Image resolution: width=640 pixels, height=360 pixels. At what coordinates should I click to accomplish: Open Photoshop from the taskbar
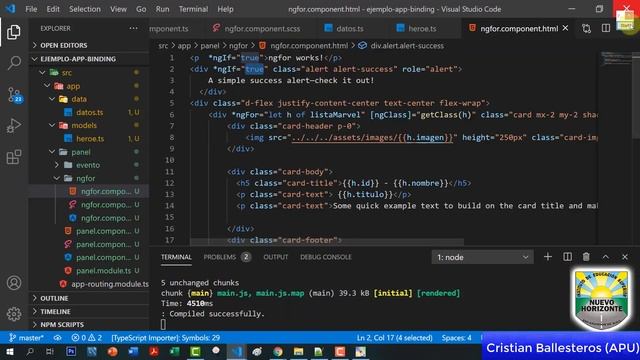[71, 351]
